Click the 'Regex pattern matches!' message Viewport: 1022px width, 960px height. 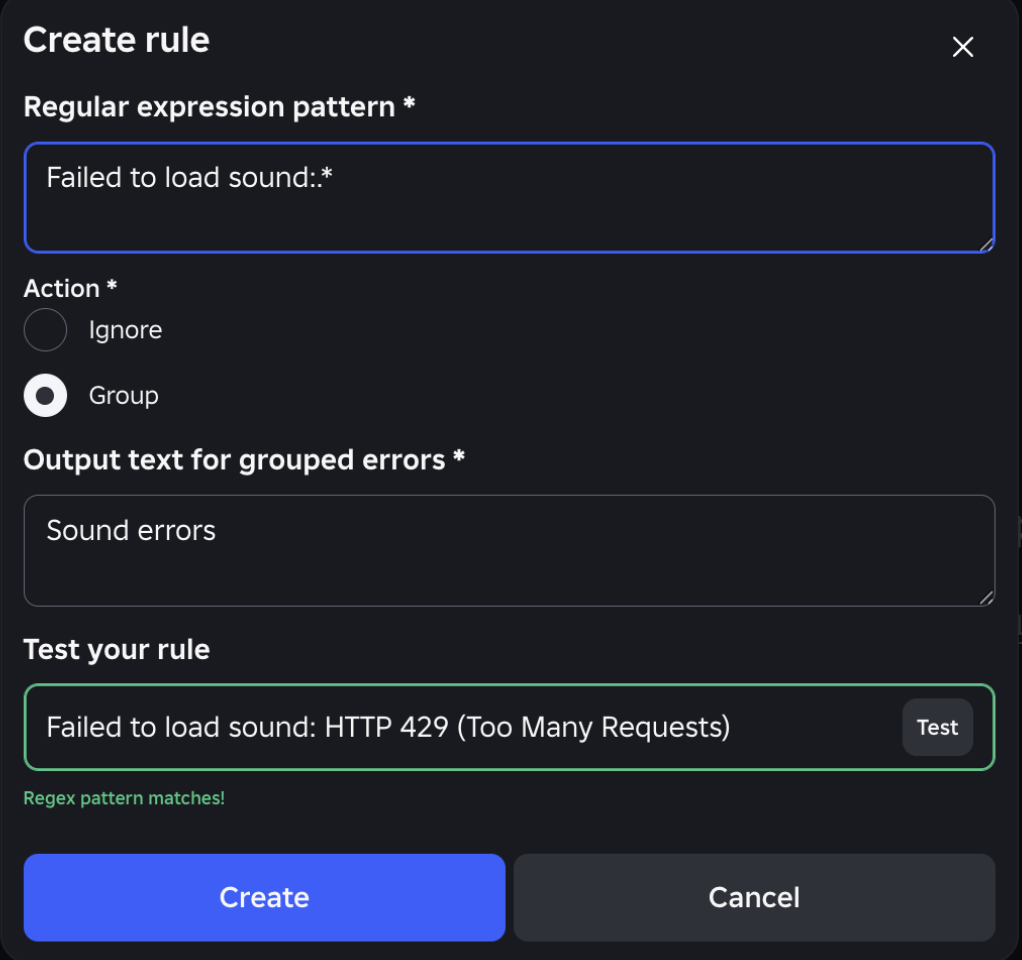pyautogui.click(x=124, y=798)
